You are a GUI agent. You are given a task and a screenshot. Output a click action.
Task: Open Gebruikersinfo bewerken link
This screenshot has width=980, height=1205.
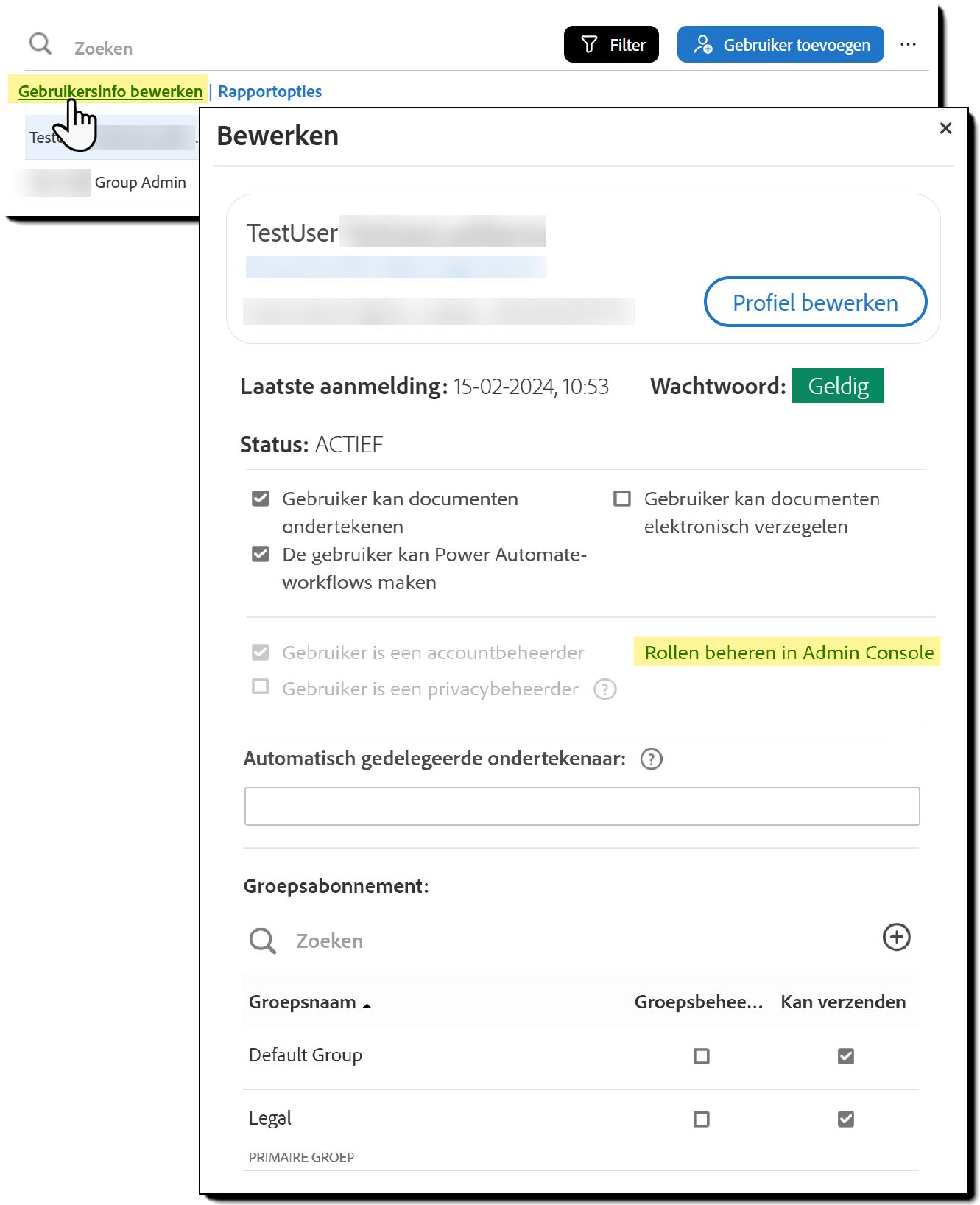click(x=110, y=91)
